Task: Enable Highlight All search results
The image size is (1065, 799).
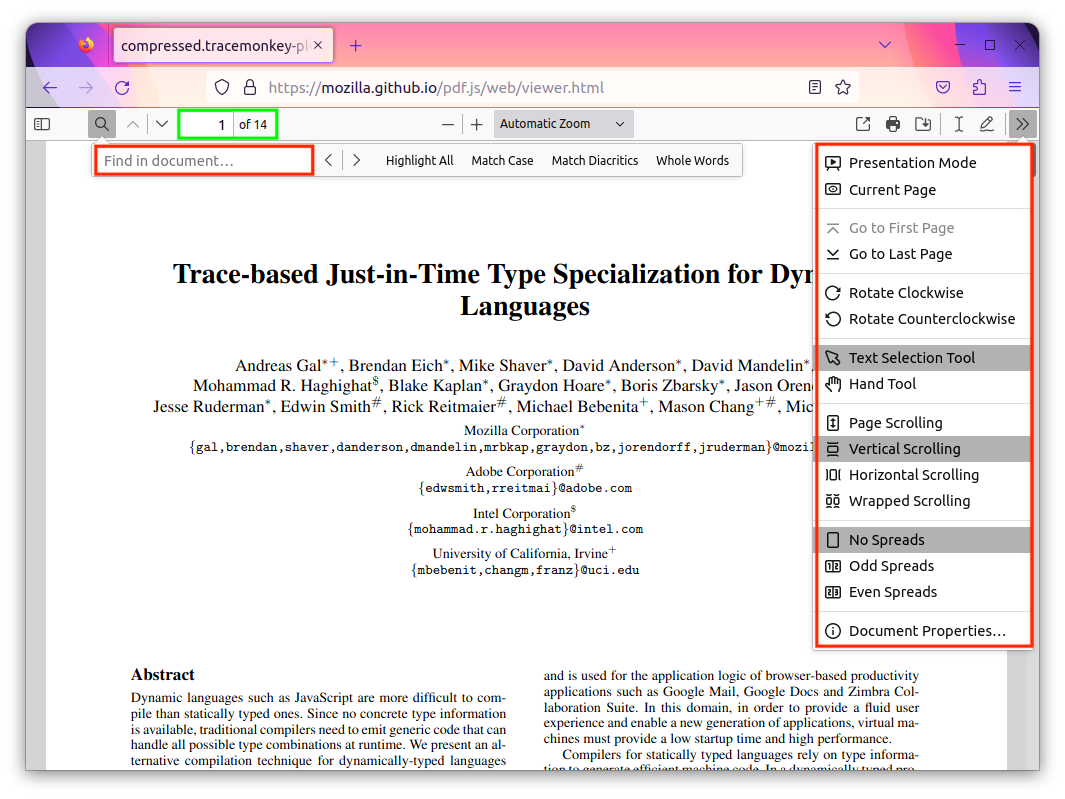Action: click(419, 159)
